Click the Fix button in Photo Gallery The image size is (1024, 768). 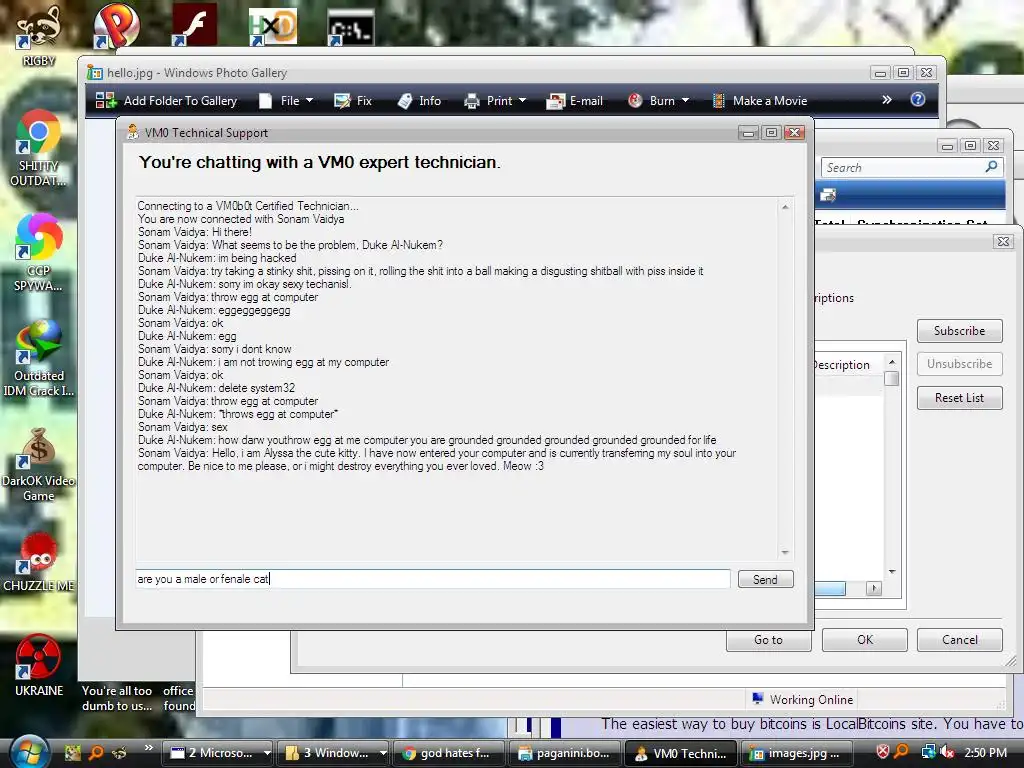[353, 101]
